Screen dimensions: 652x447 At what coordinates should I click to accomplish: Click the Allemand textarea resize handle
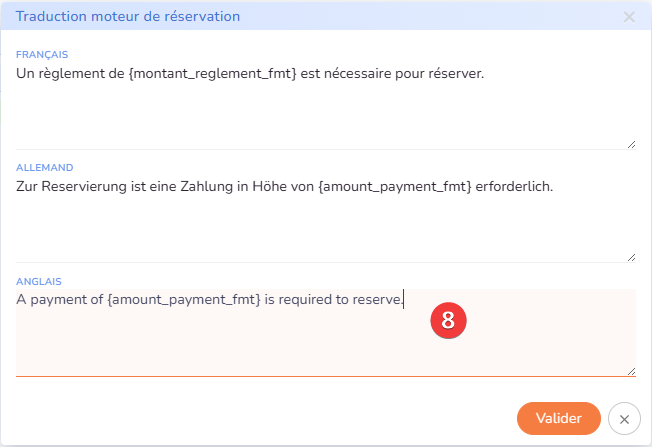[x=631, y=257]
